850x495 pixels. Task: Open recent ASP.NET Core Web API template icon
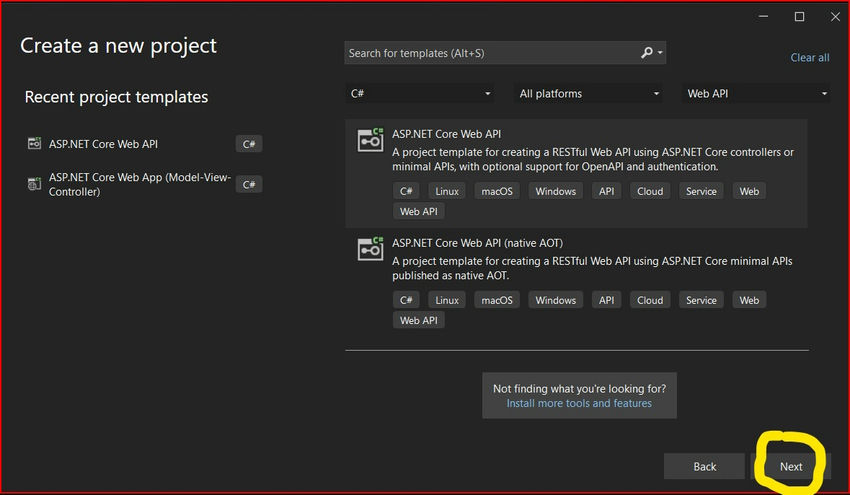(x=34, y=144)
